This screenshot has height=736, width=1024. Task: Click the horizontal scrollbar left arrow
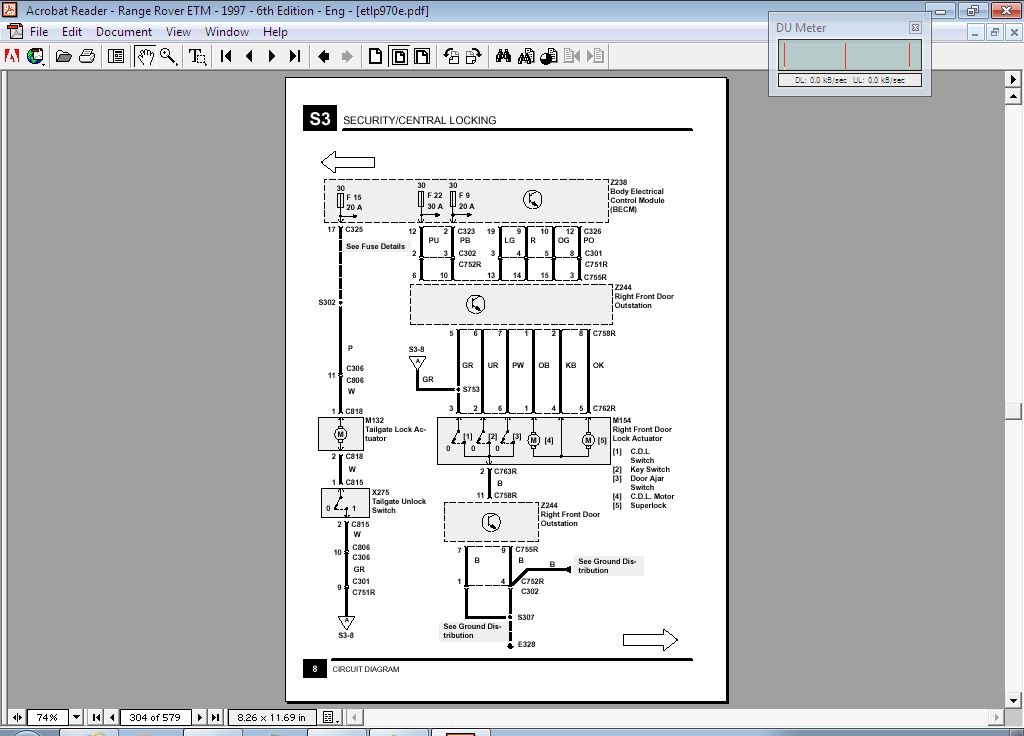tap(355, 717)
